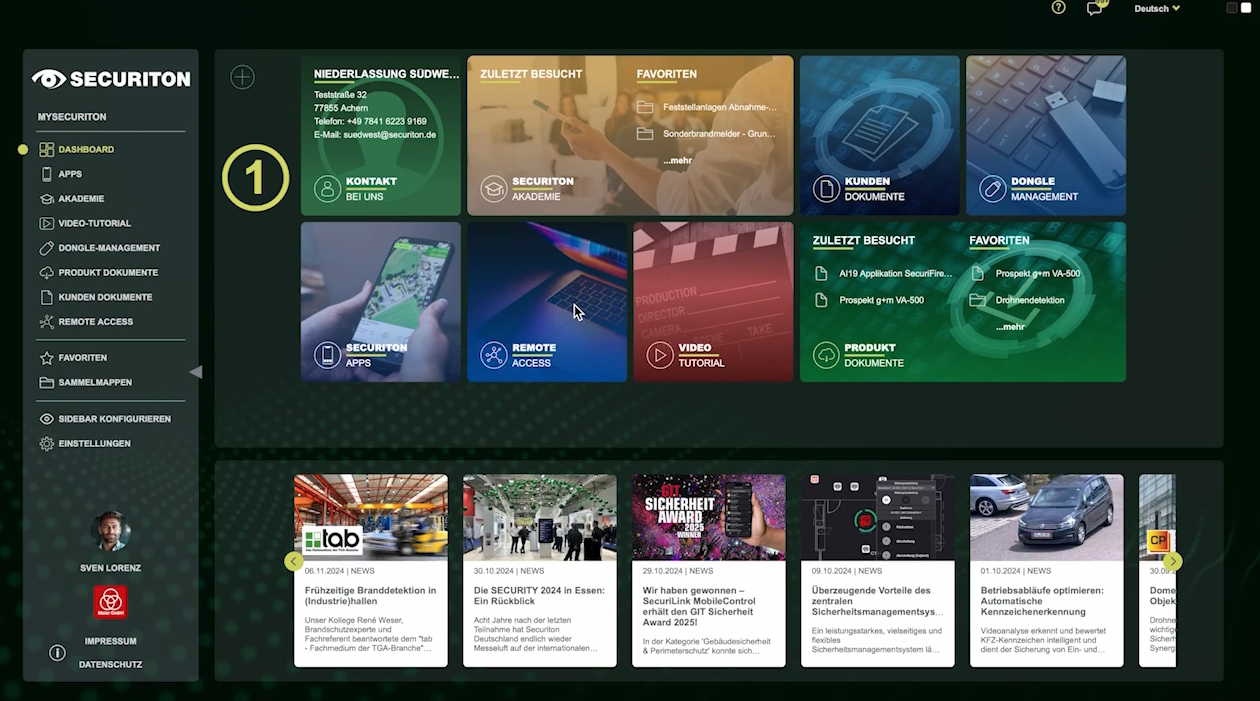1260x701 pixels.
Task: Expand '...mehr' in Produkt Dokumente favorites
Action: pos(1010,326)
